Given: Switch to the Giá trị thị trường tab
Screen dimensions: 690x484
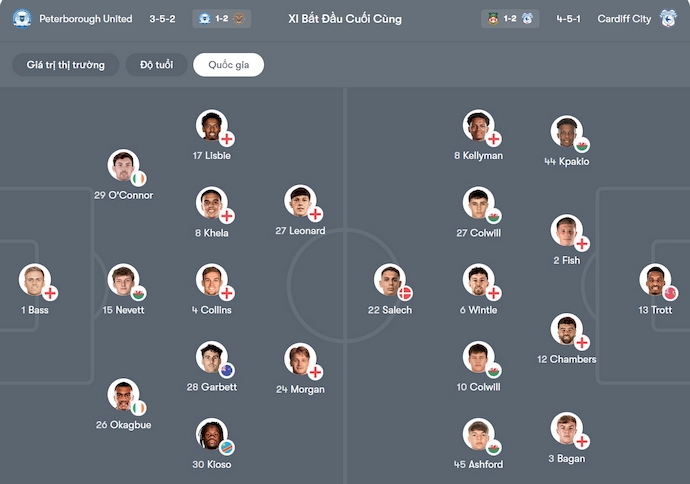Looking at the screenshot, I should point(66,65).
